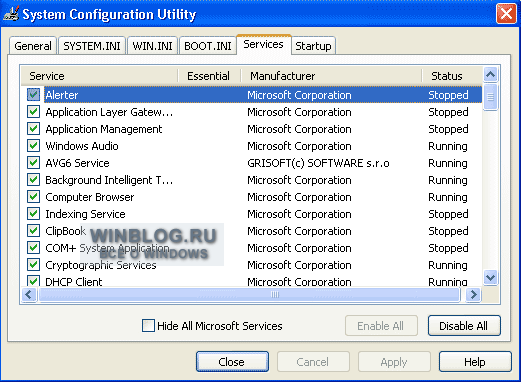This screenshot has height=382, width=521.
Task: Select the Application Layer Gatew... row
Action: pos(252,112)
